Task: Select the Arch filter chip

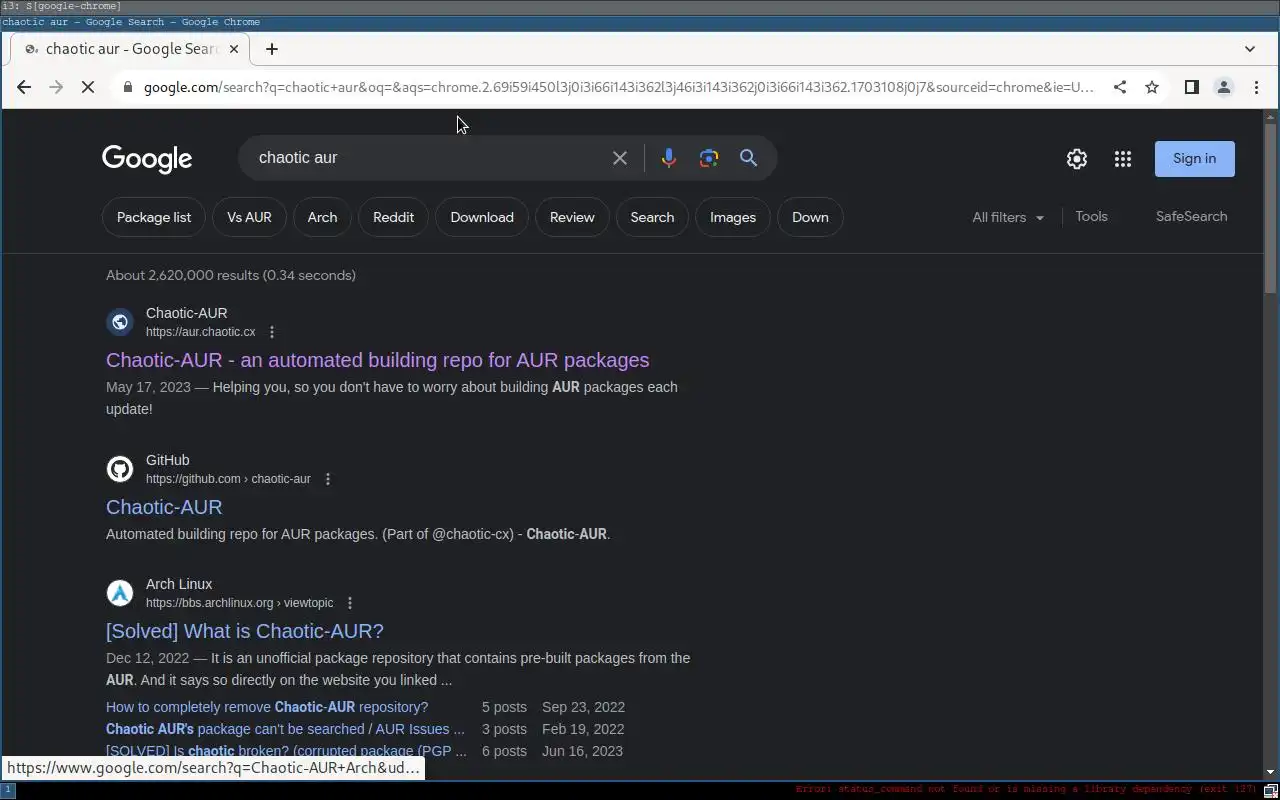Action: [x=322, y=217]
